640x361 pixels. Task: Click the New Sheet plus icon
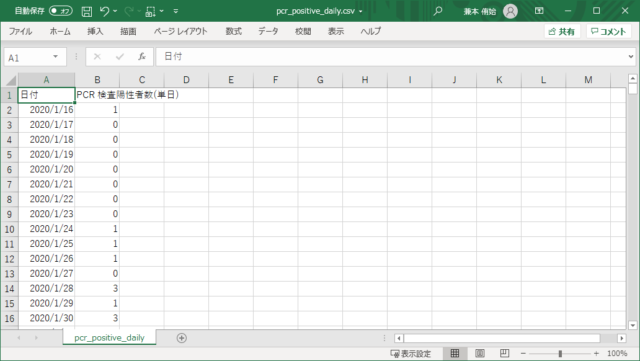pos(182,338)
